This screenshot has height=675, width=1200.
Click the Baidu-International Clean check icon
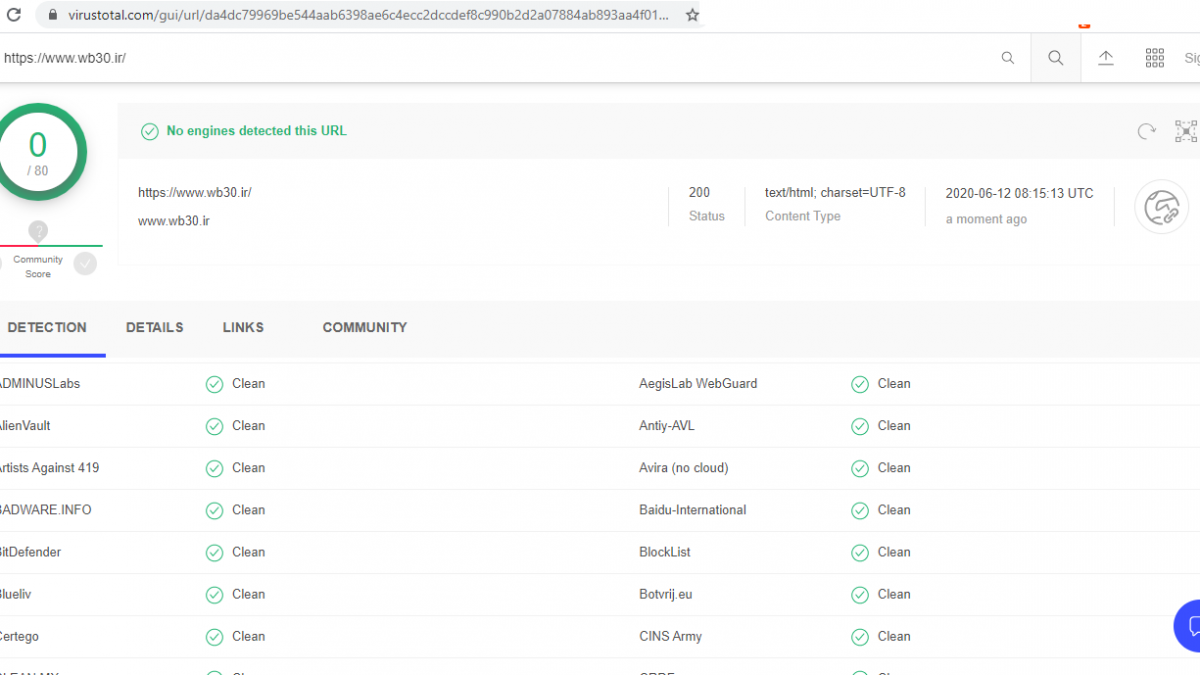[860, 510]
